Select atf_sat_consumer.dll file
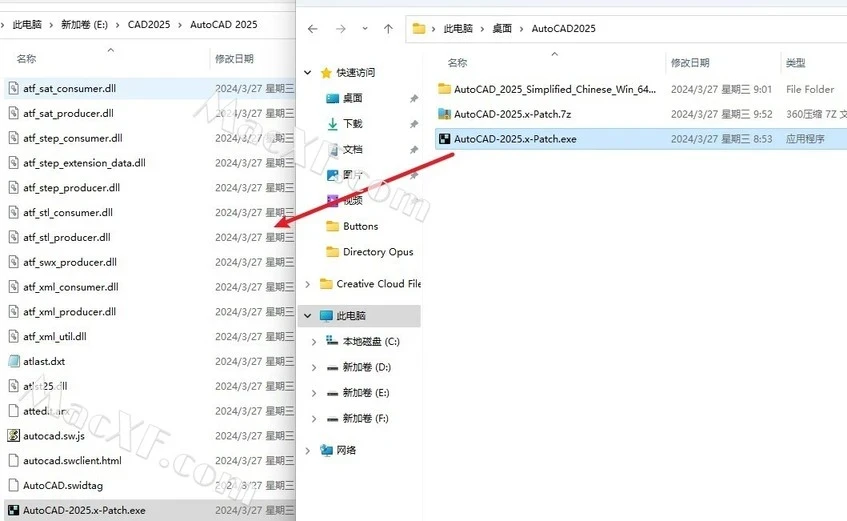Viewport: 847px width, 521px height. 69,88
